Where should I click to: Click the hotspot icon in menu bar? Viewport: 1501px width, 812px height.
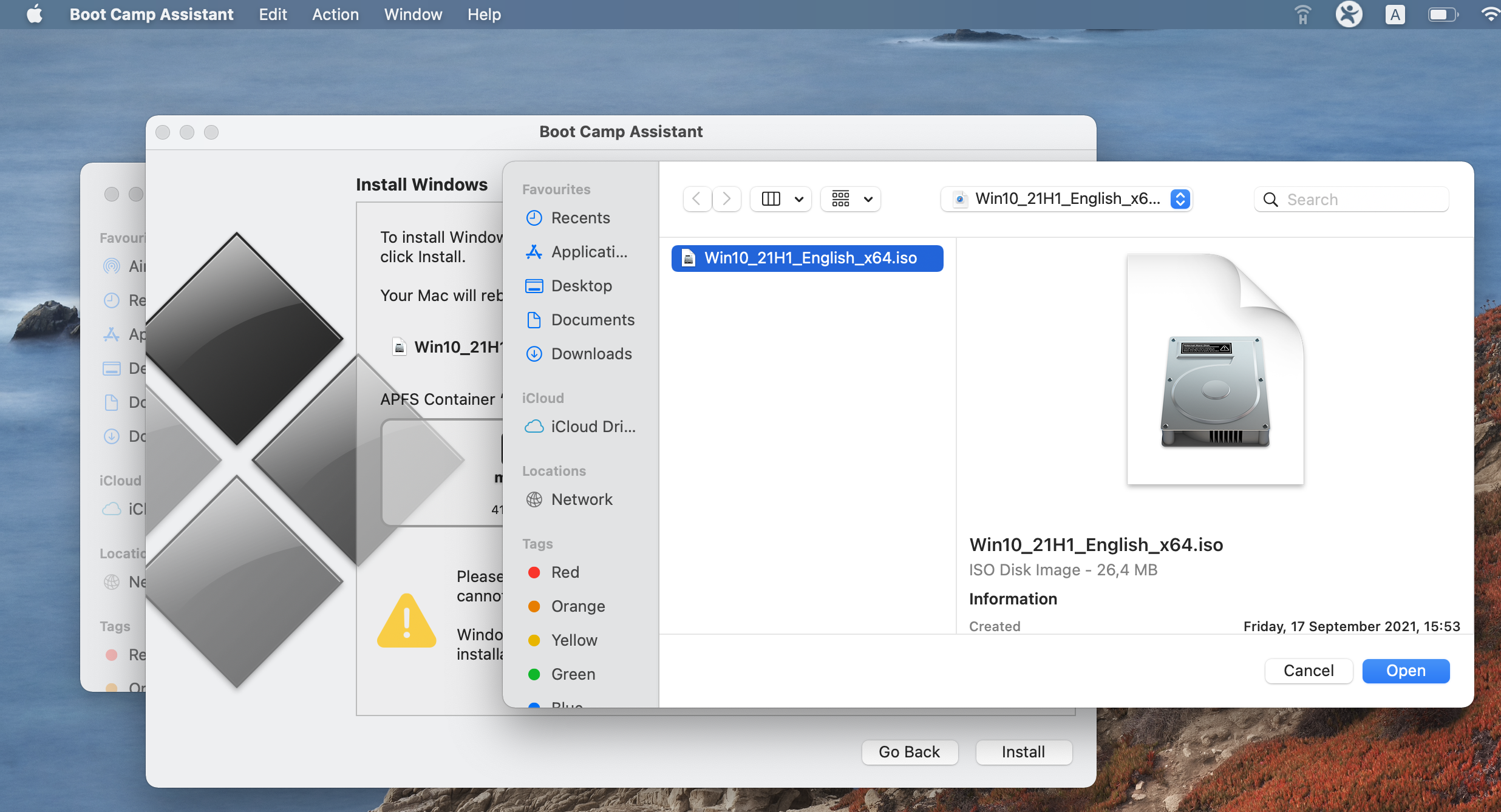click(x=1303, y=14)
